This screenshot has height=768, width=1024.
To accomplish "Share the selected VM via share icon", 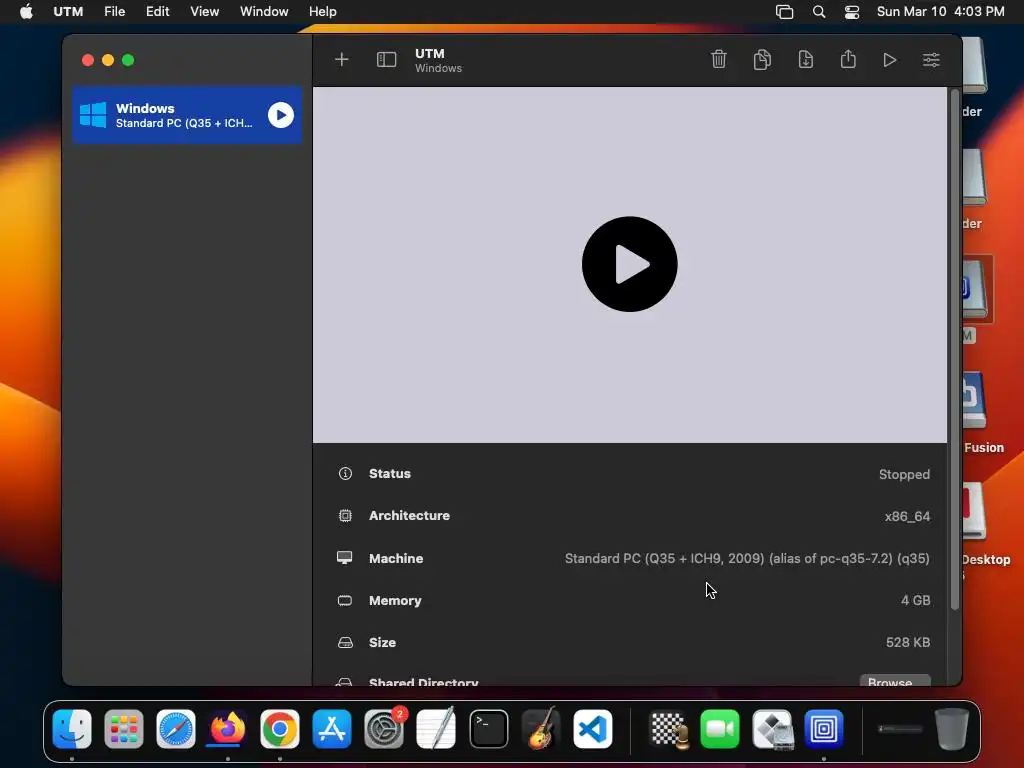I will click(x=848, y=59).
